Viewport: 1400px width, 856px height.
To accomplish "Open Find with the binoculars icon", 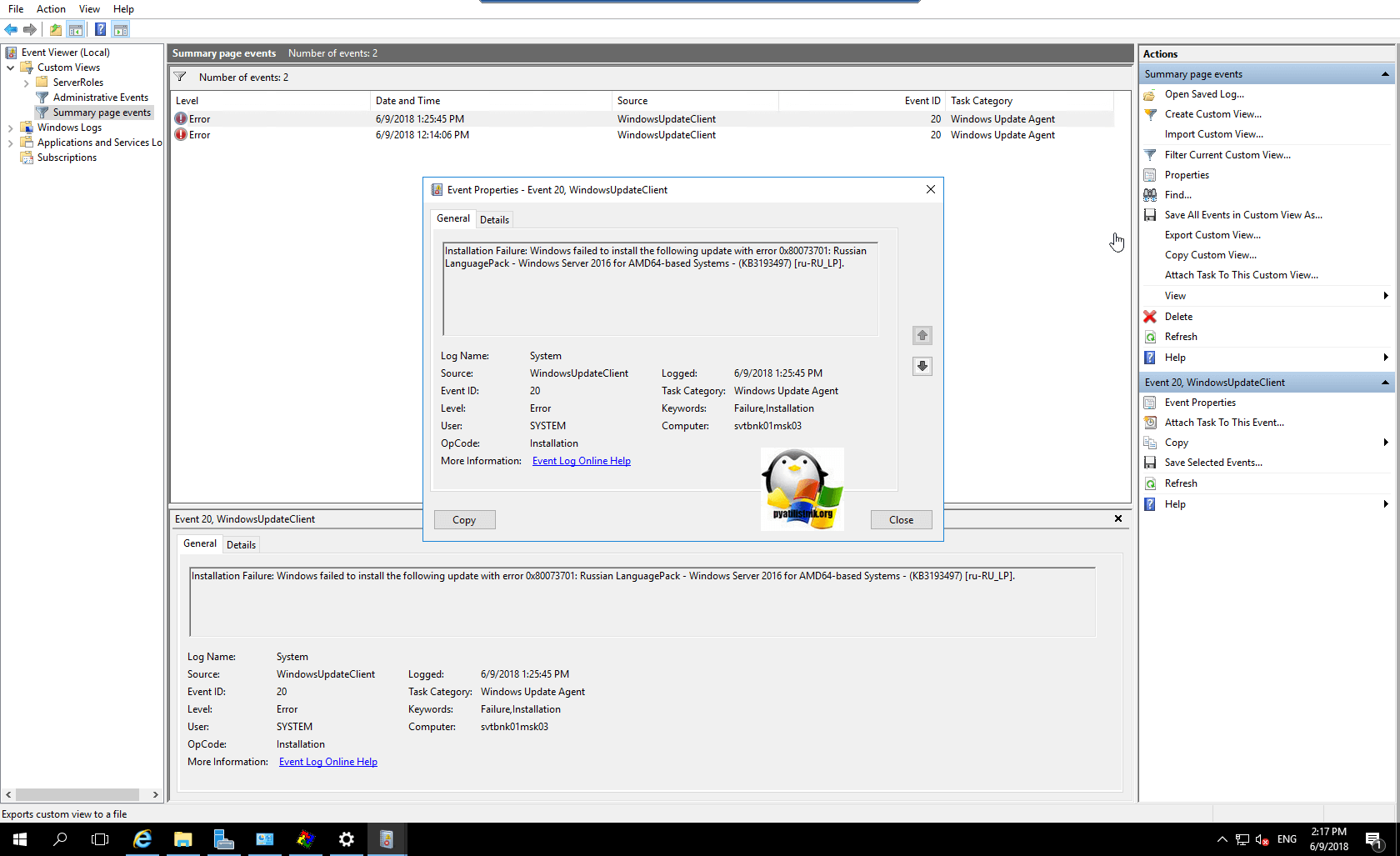I will click(x=1150, y=195).
